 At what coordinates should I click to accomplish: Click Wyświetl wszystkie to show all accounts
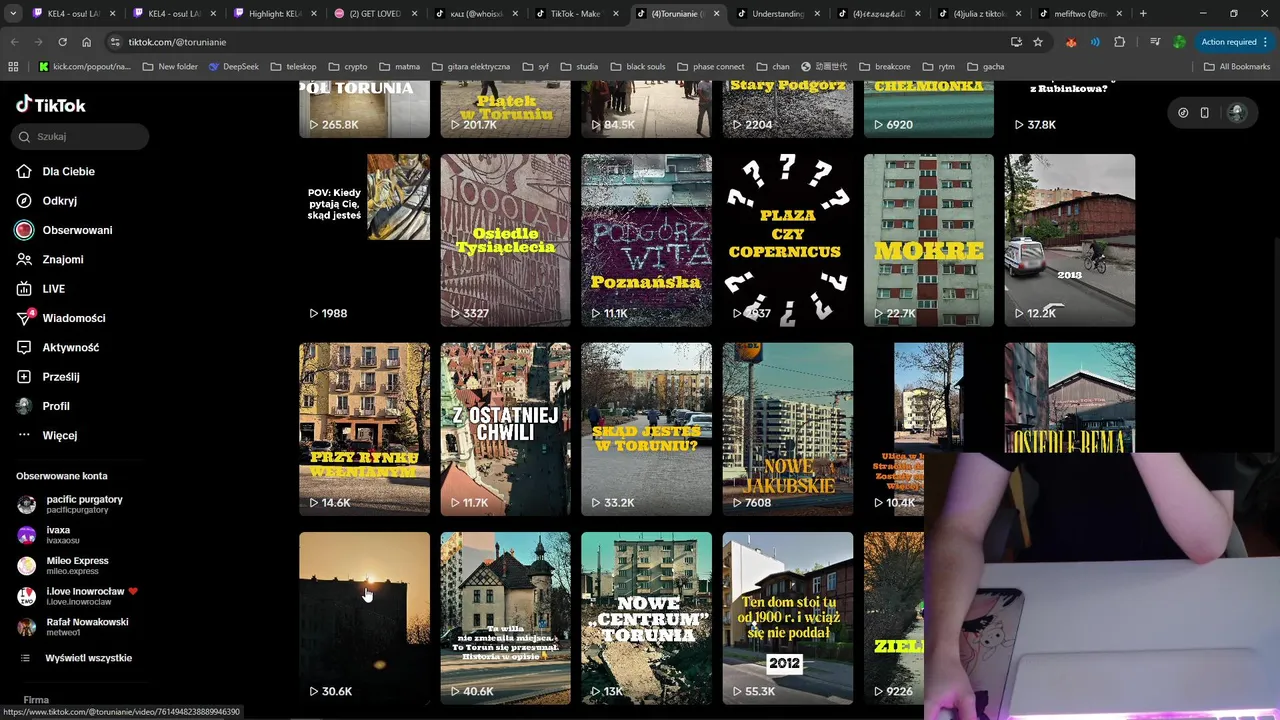pos(77,658)
